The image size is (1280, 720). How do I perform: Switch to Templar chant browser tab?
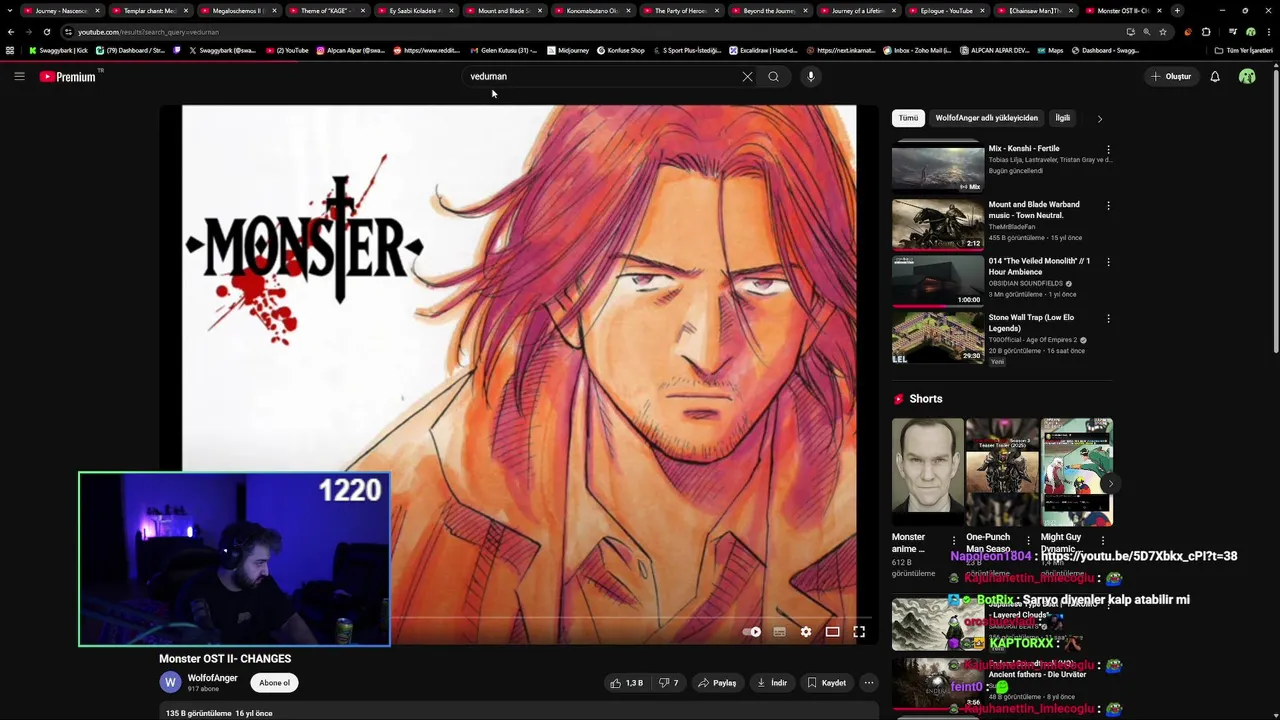[150, 11]
